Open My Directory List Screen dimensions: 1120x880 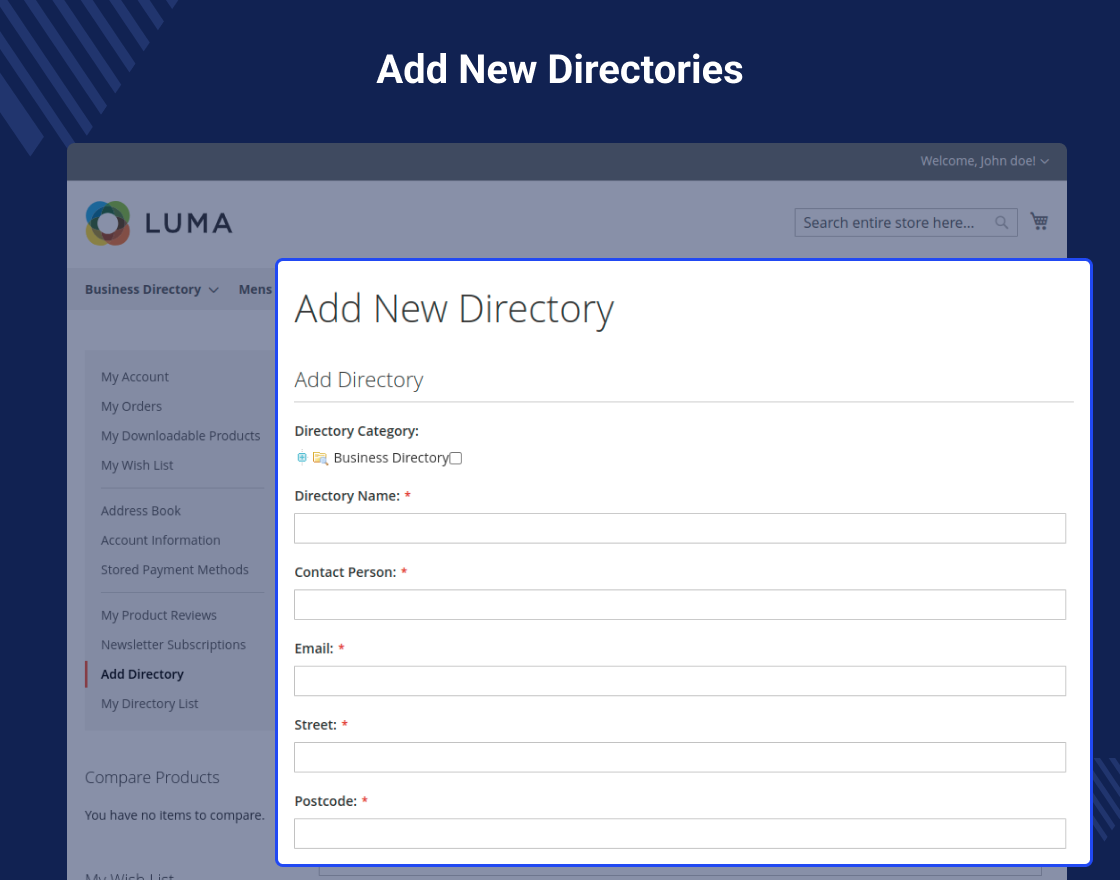point(150,704)
